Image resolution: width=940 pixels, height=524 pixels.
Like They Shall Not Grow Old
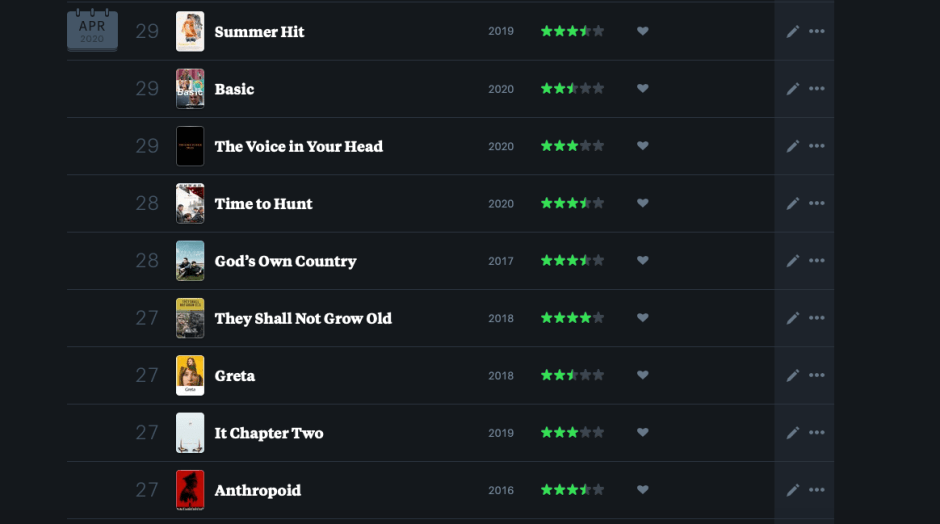[643, 318]
